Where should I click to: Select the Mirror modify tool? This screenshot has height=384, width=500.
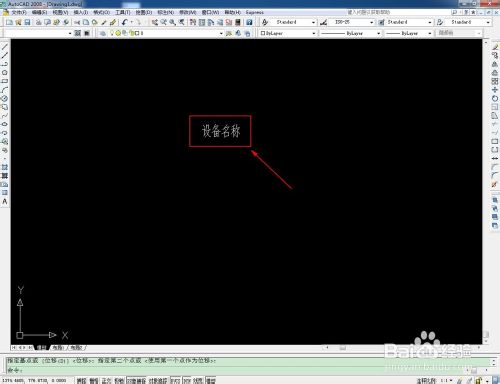(495, 64)
